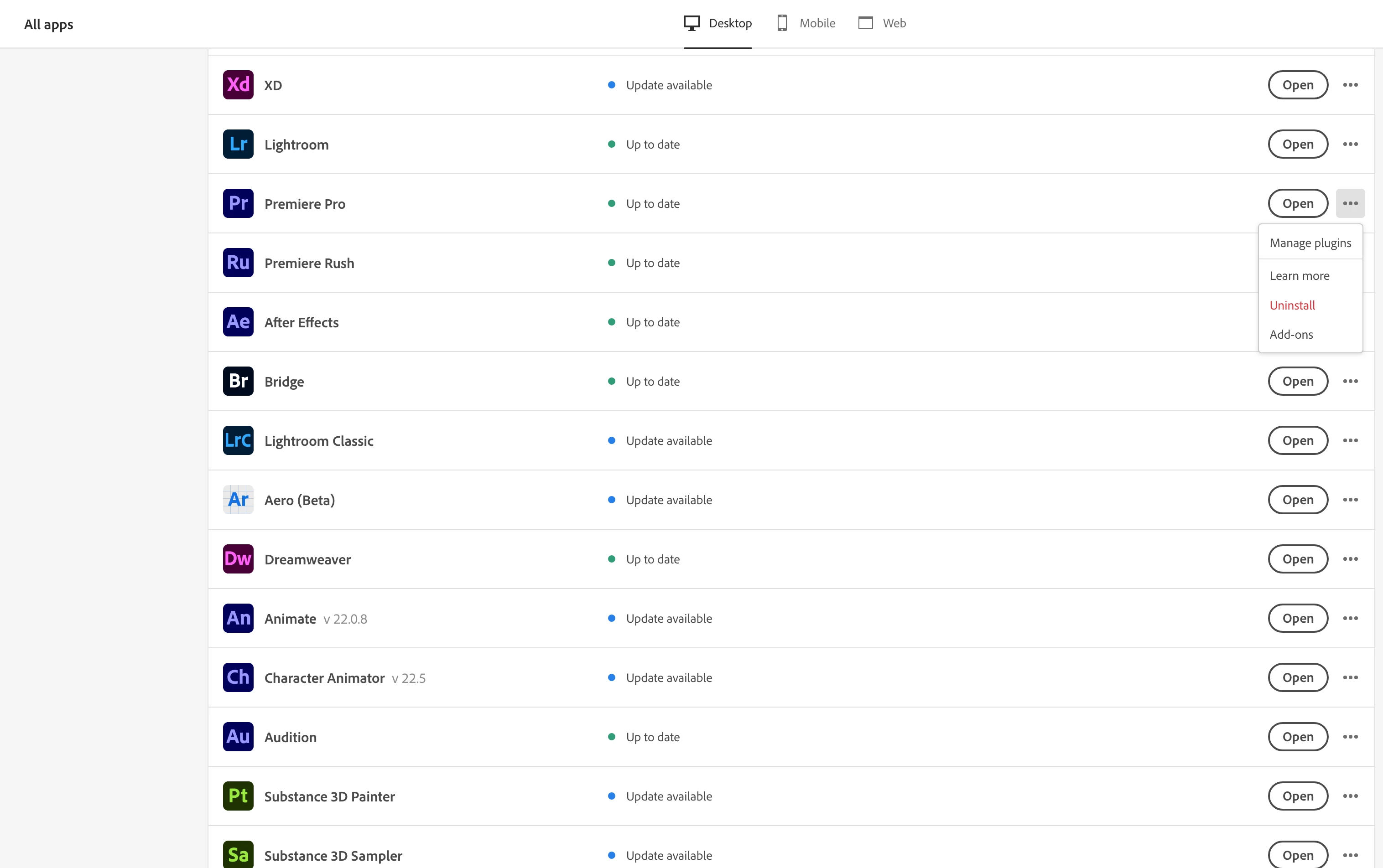Choose Uninstall from the Premiere Pro menu
The image size is (1383, 868).
[x=1292, y=305]
